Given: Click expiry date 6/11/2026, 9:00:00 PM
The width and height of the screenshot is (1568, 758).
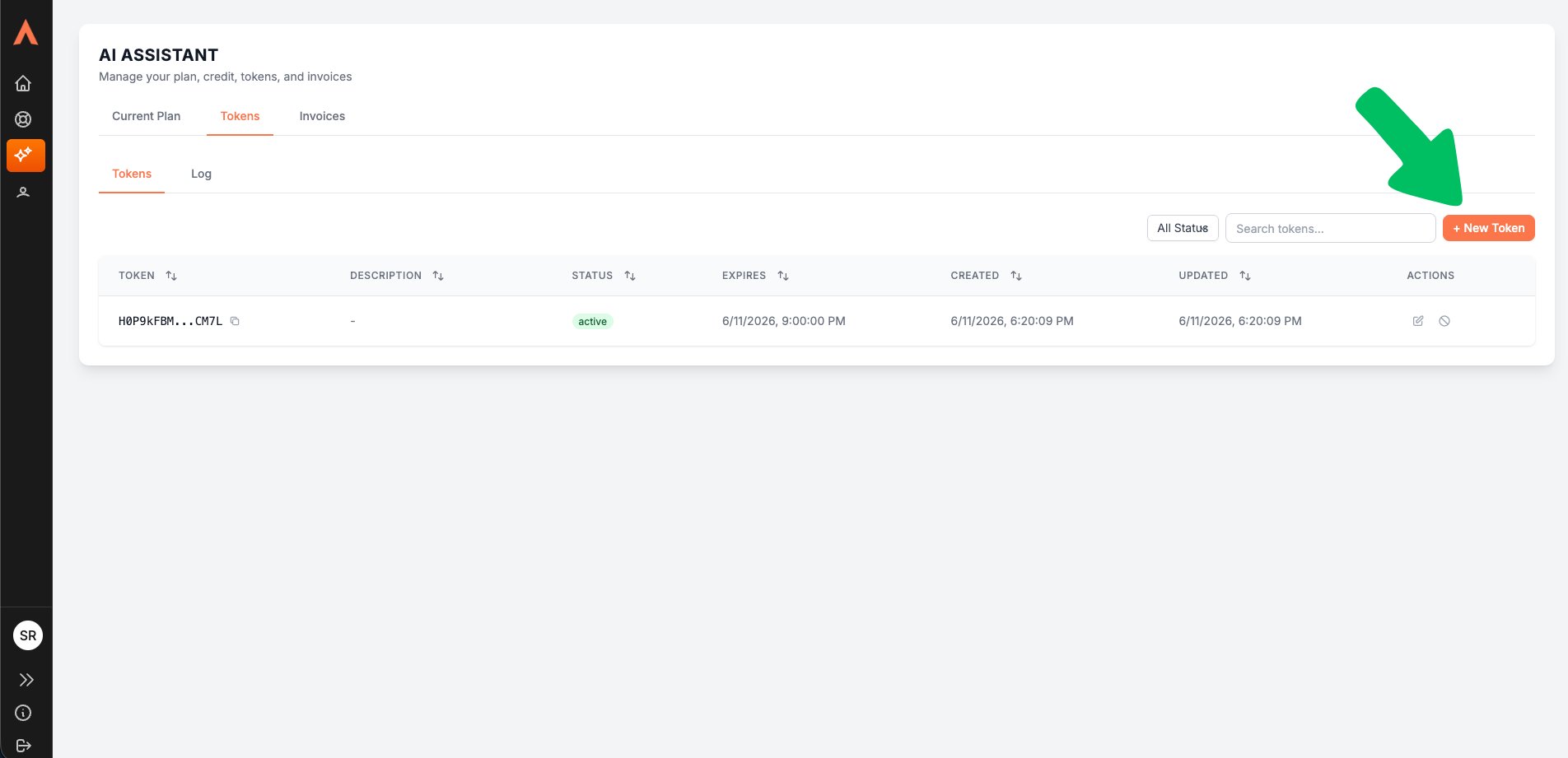Looking at the screenshot, I should (x=784, y=321).
